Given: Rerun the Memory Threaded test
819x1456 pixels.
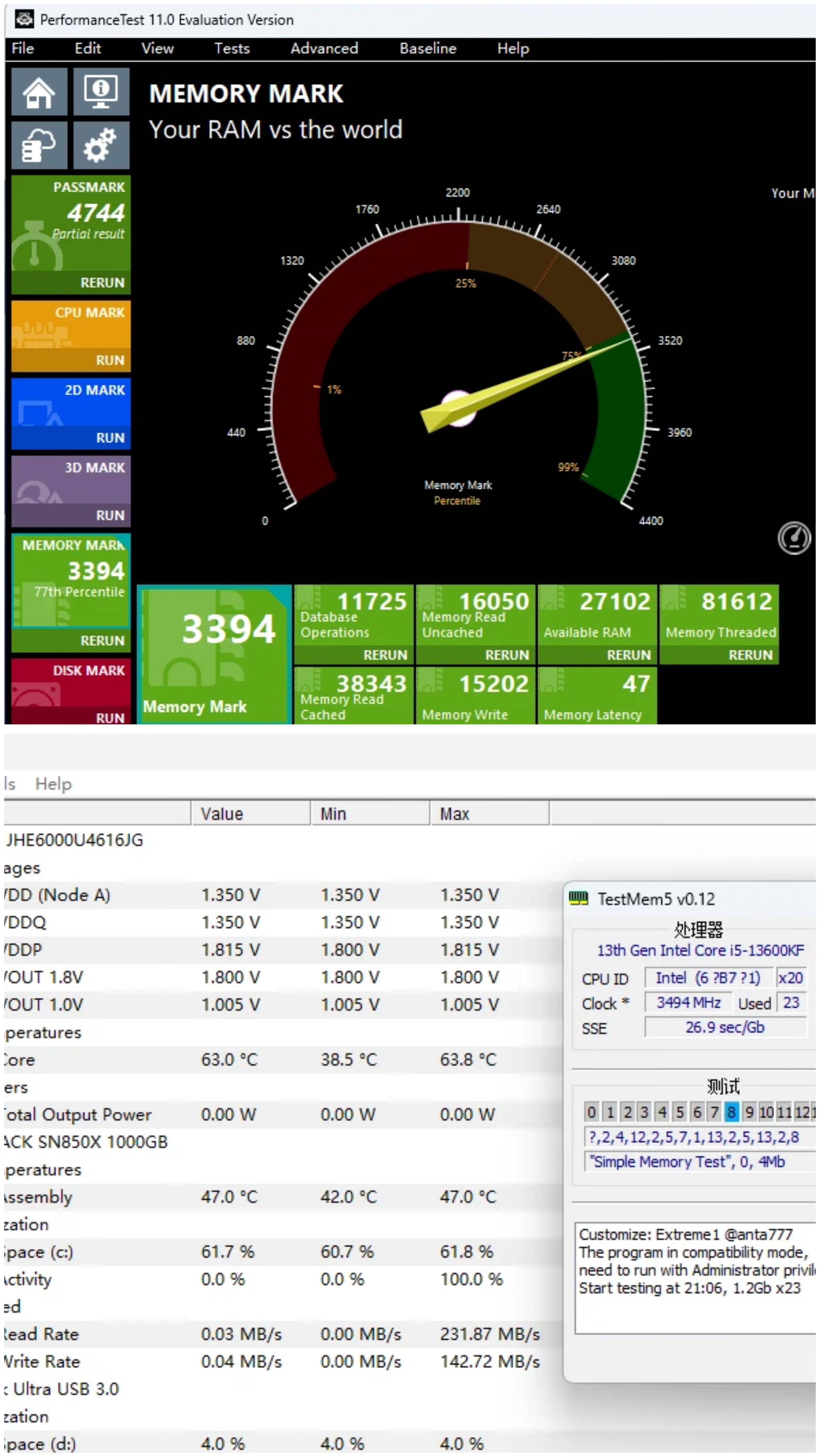Looking at the screenshot, I should [x=751, y=655].
